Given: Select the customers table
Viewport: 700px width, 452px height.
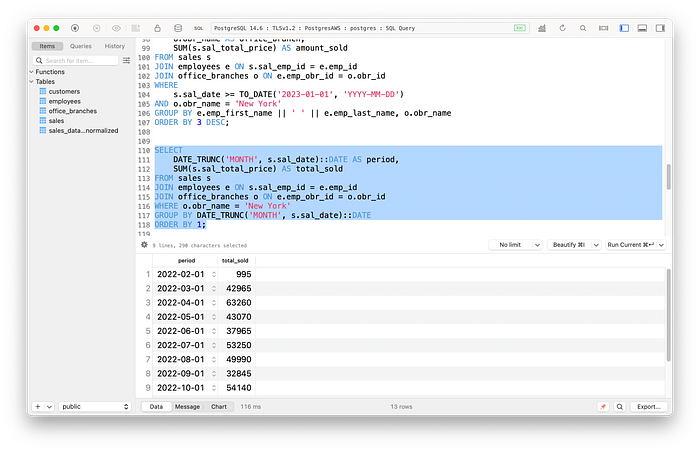Looking at the screenshot, I should click(x=64, y=91).
